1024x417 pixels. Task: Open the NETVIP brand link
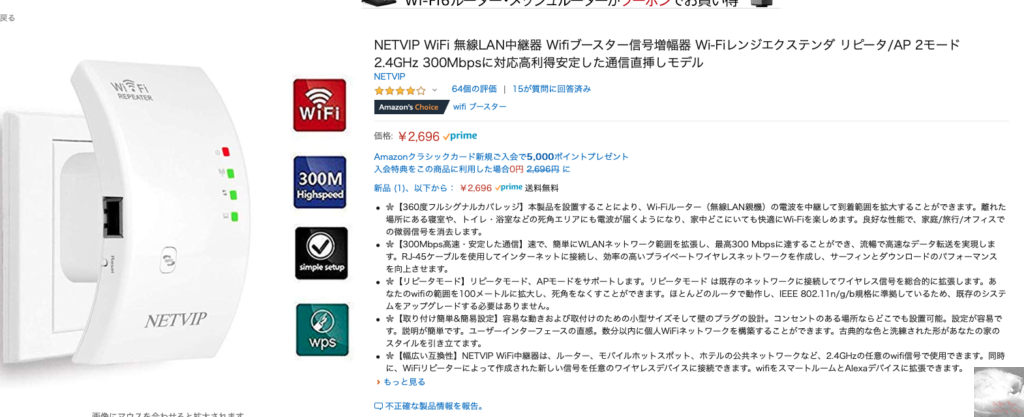click(390, 76)
